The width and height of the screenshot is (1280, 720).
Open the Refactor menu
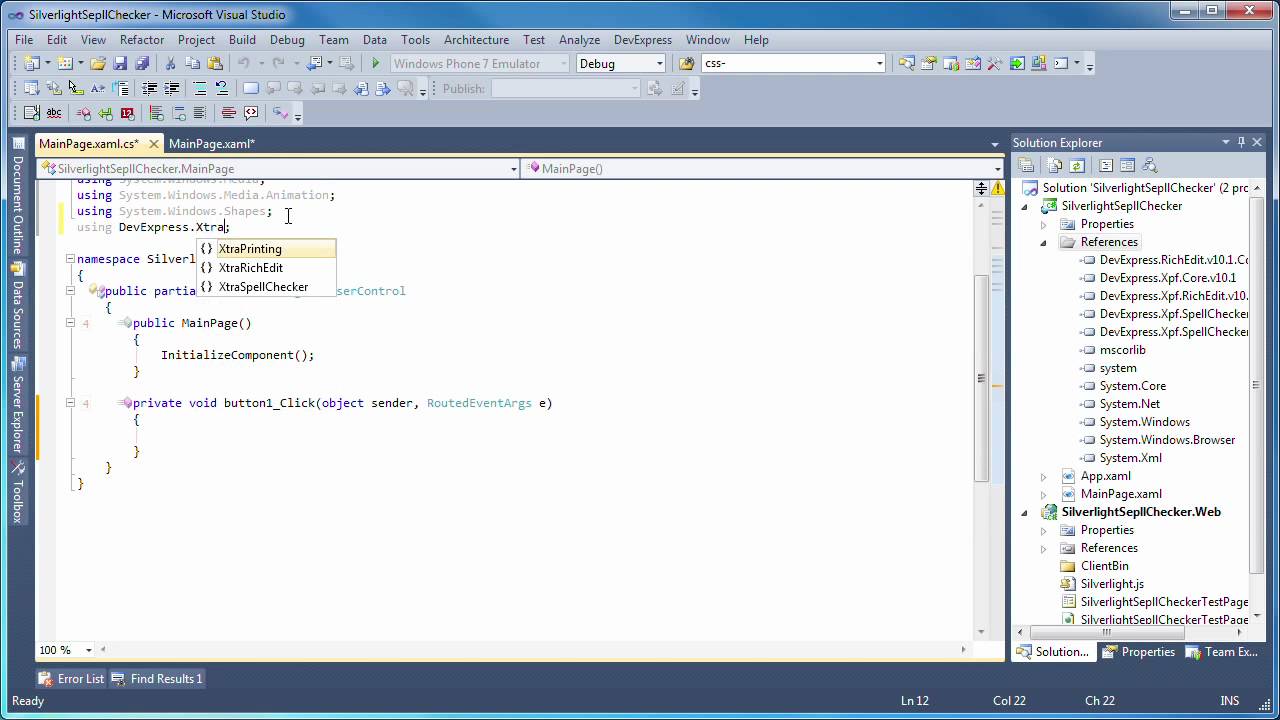click(142, 40)
